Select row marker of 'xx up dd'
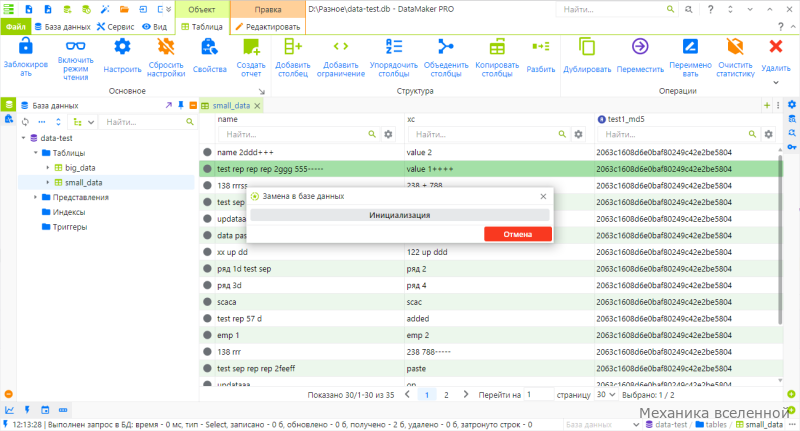Image resolution: width=800 pixels, height=431 pixels. pyautogui.click(x=207, y=252)
